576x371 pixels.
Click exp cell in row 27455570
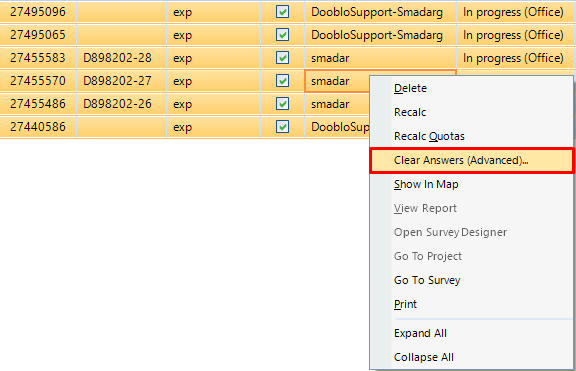pyautogui.click(x=214, y=81)
